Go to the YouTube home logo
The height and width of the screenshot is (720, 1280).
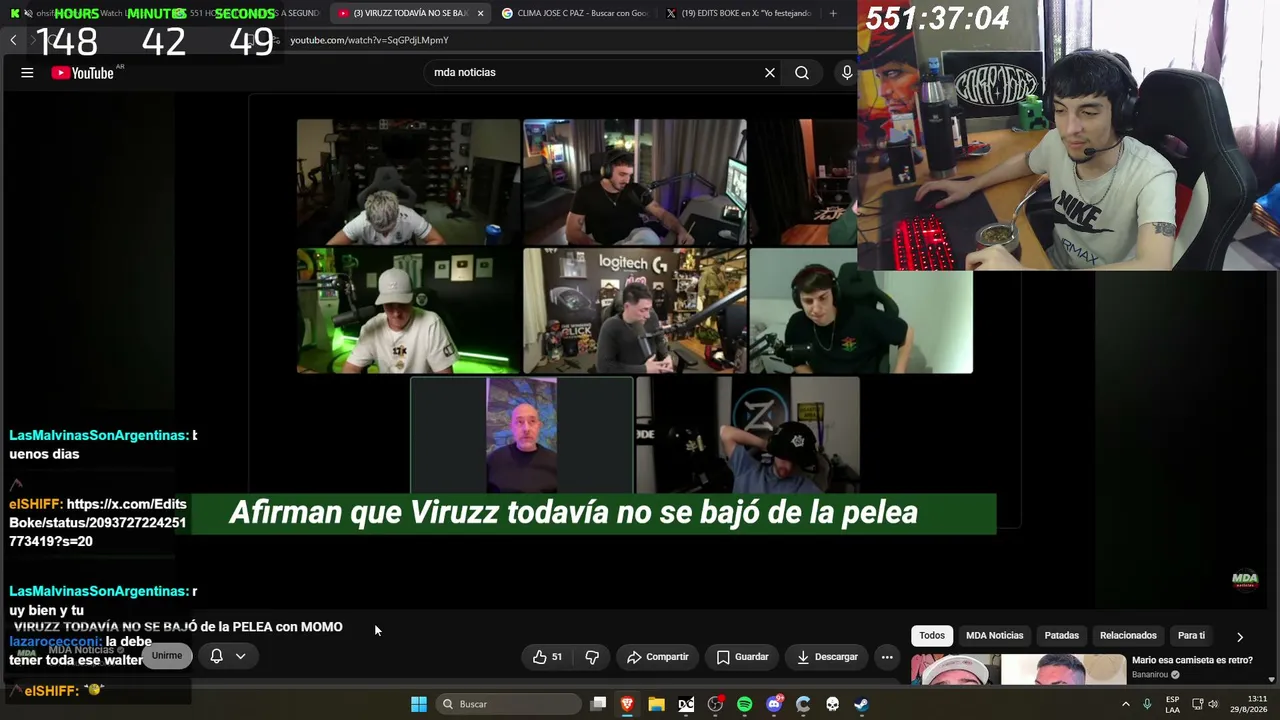(x=83, y=72)
